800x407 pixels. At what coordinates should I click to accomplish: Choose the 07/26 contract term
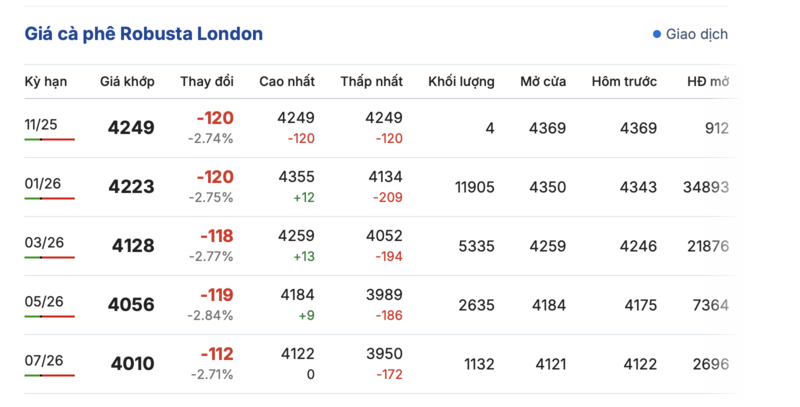tap(44, 359)
